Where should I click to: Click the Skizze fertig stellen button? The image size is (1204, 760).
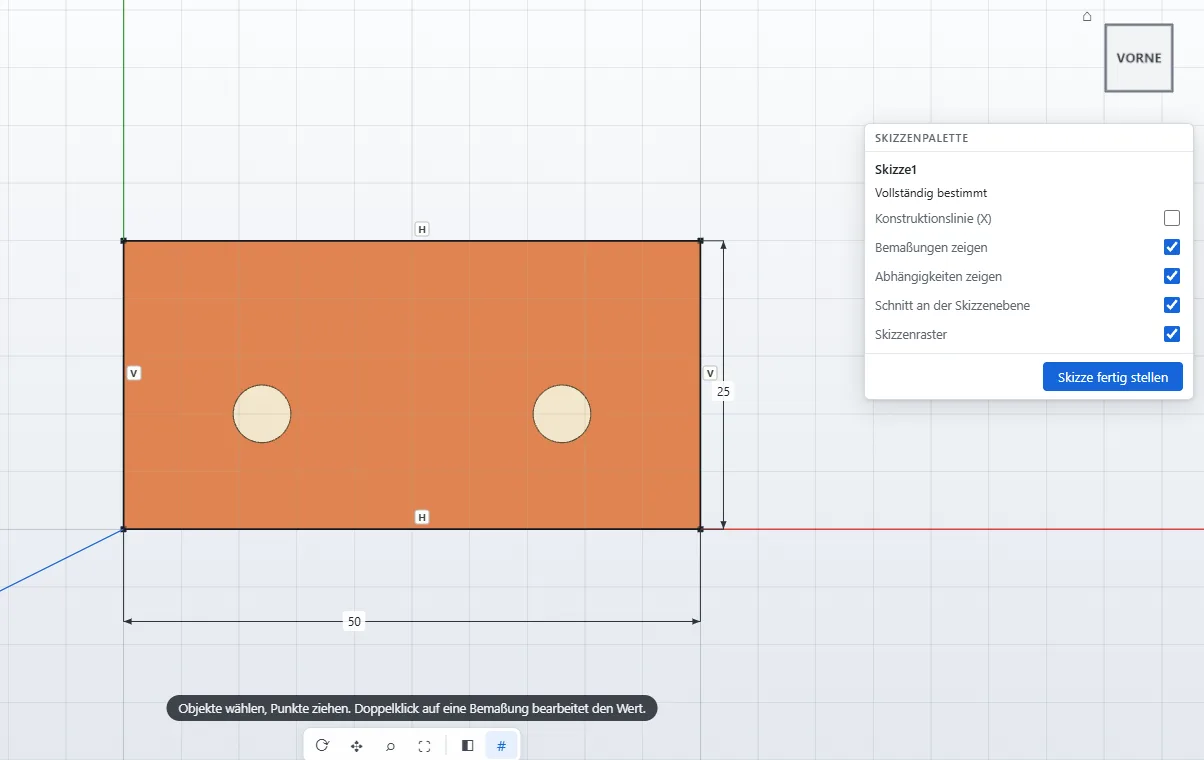(x=1113, y=376)
